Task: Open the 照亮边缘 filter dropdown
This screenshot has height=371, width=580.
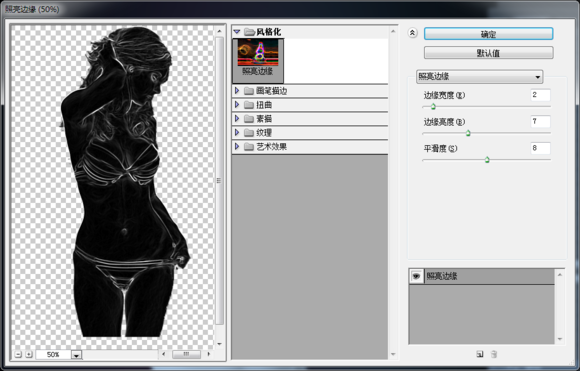Action: 480,77
